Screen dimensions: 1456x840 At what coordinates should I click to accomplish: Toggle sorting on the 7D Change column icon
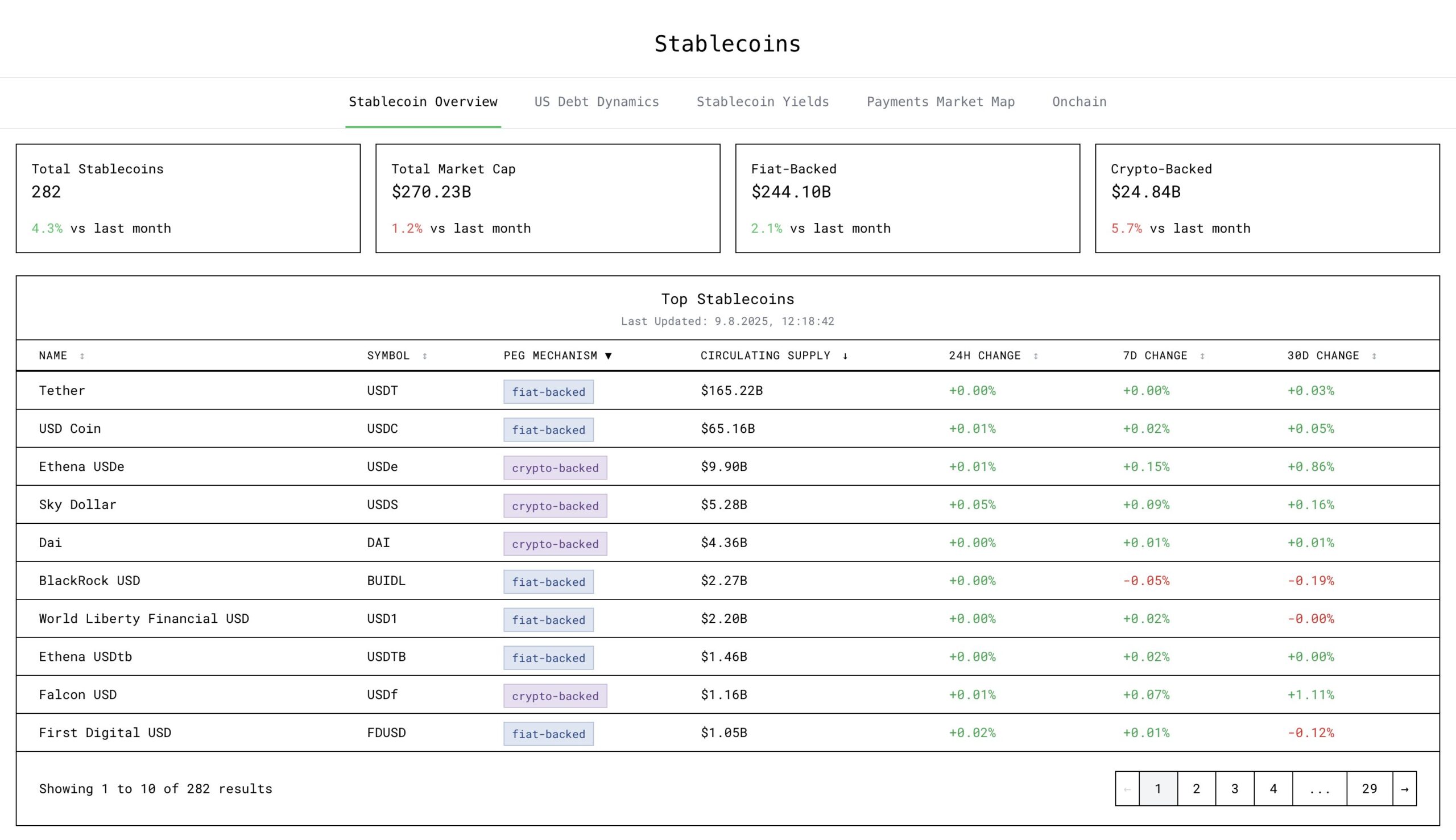pyautogui.click(x=1202, y=356)
